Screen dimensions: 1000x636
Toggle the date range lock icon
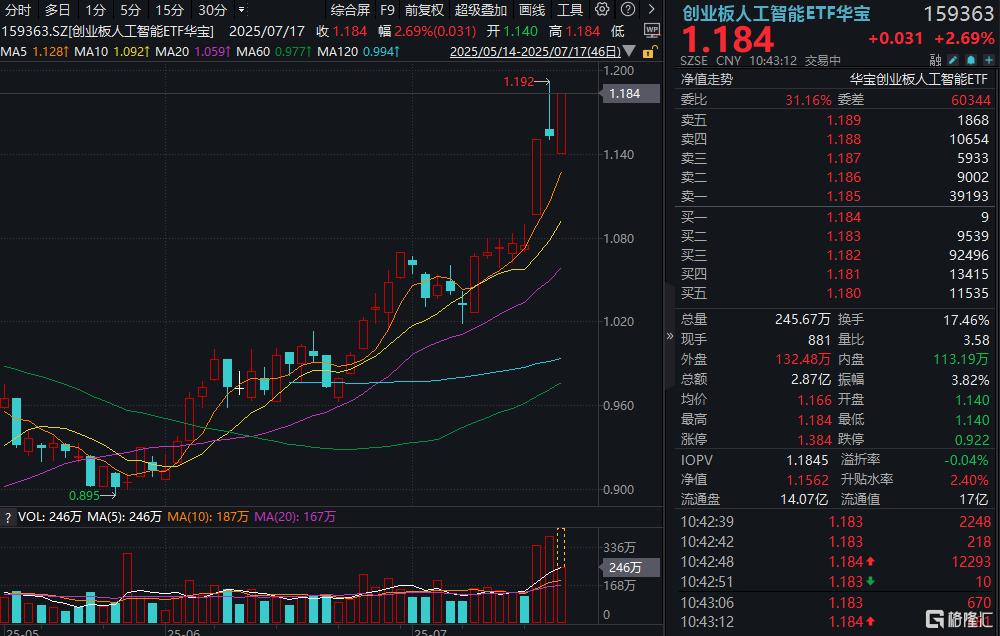(649, 52)
